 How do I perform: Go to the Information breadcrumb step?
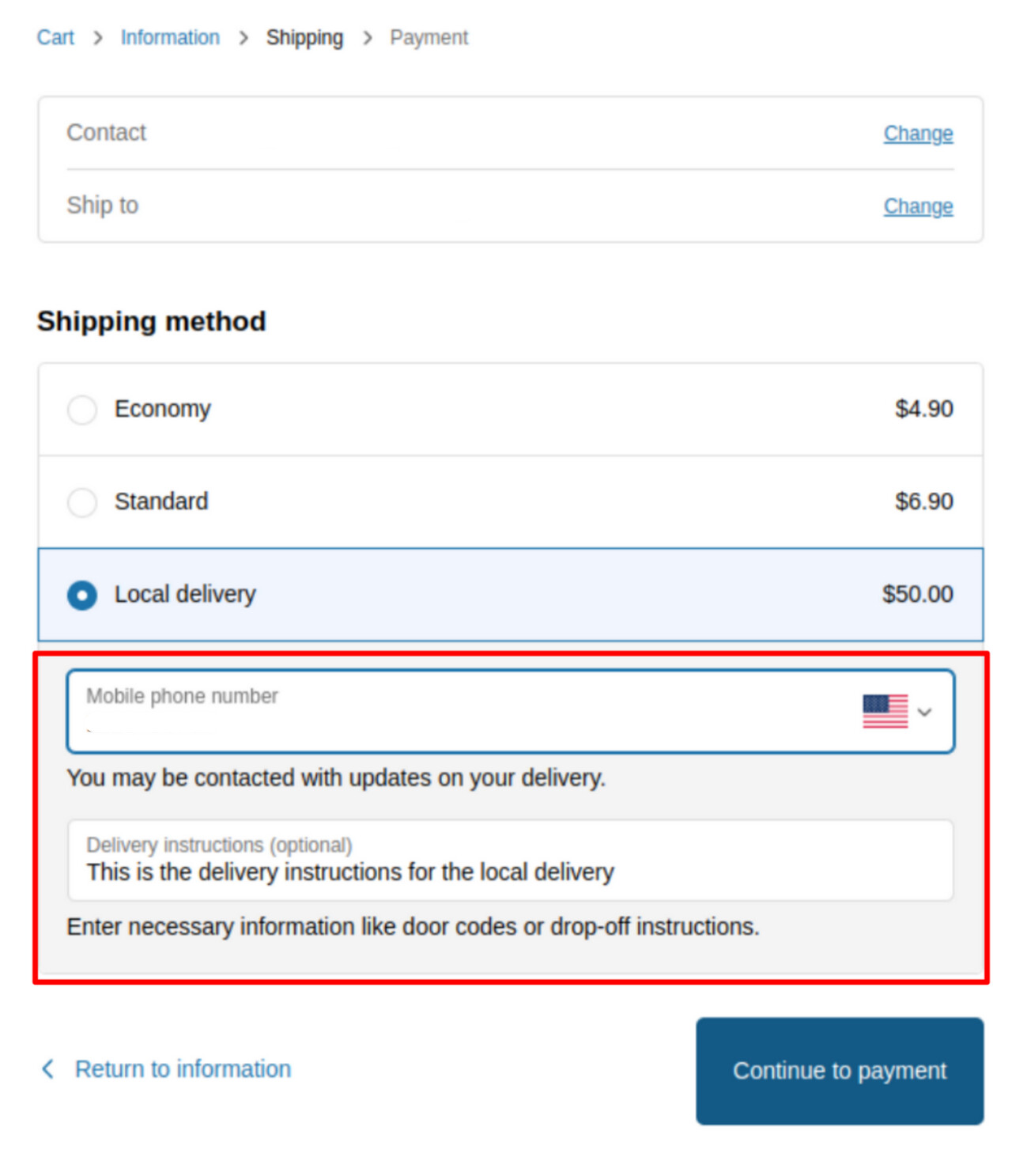[170, 37]
